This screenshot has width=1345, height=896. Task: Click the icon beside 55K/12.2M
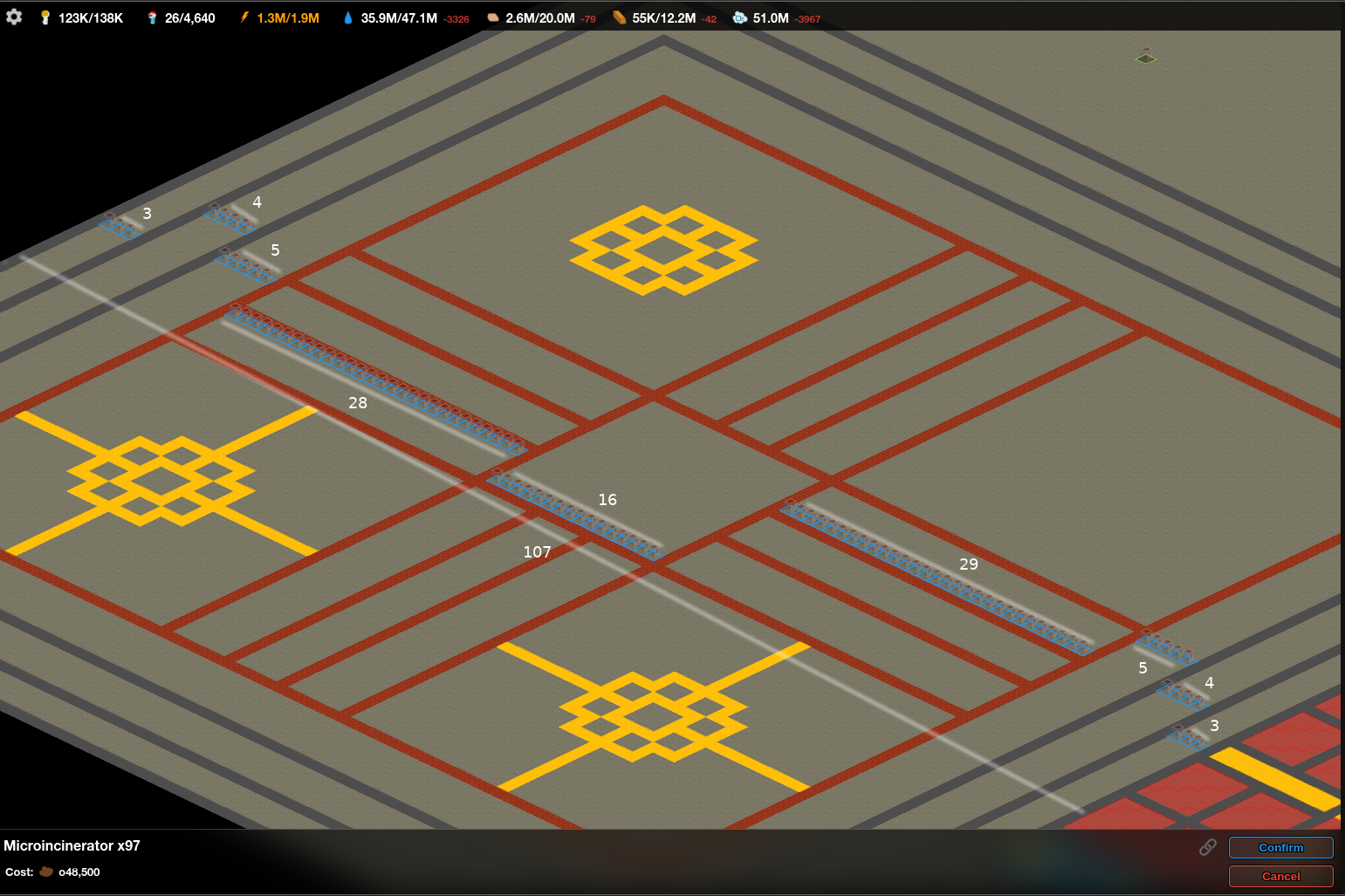pyautogui.click(x=619, y=17)
